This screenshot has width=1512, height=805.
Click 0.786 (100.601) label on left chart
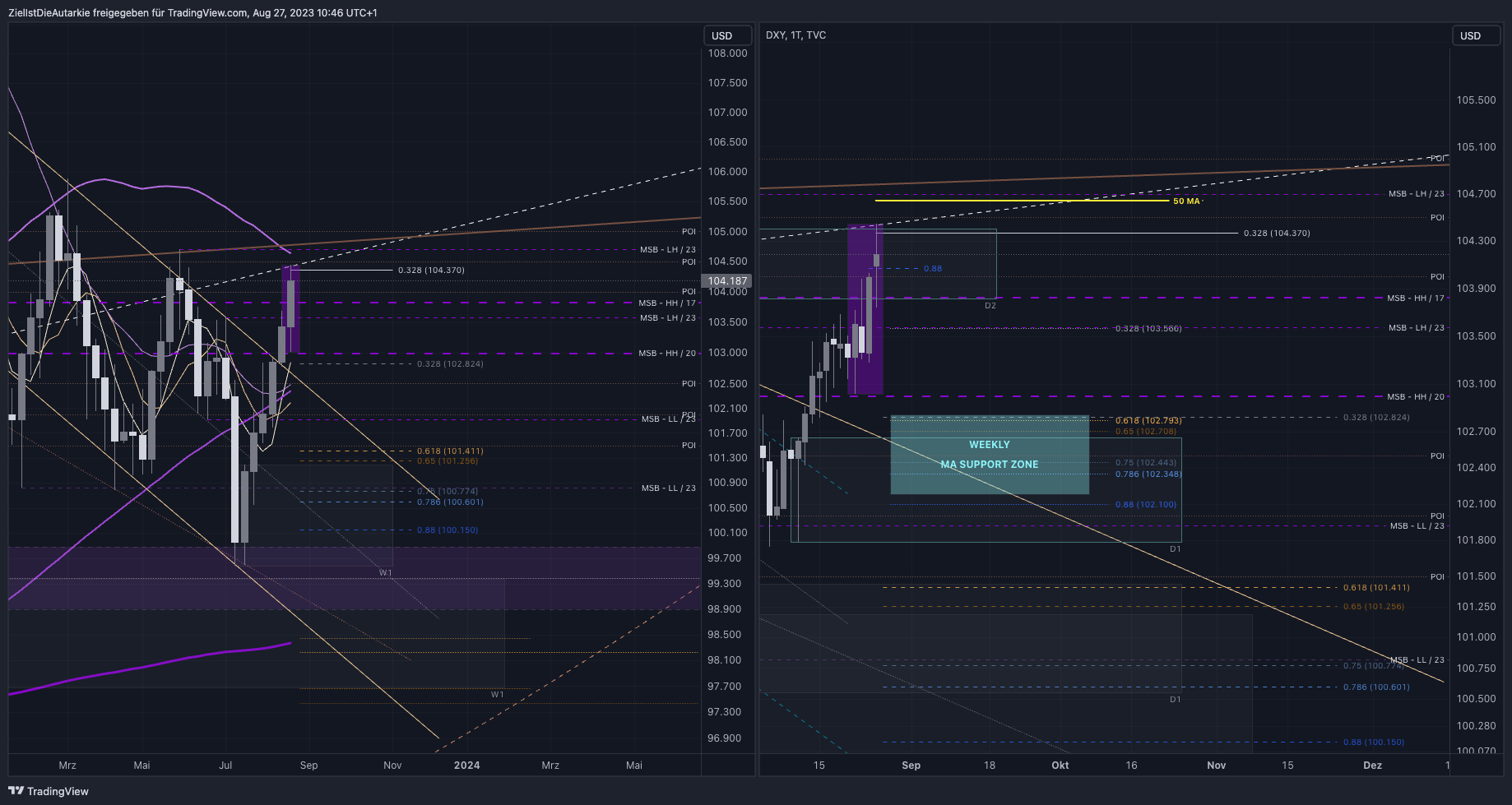click(450, 502)
